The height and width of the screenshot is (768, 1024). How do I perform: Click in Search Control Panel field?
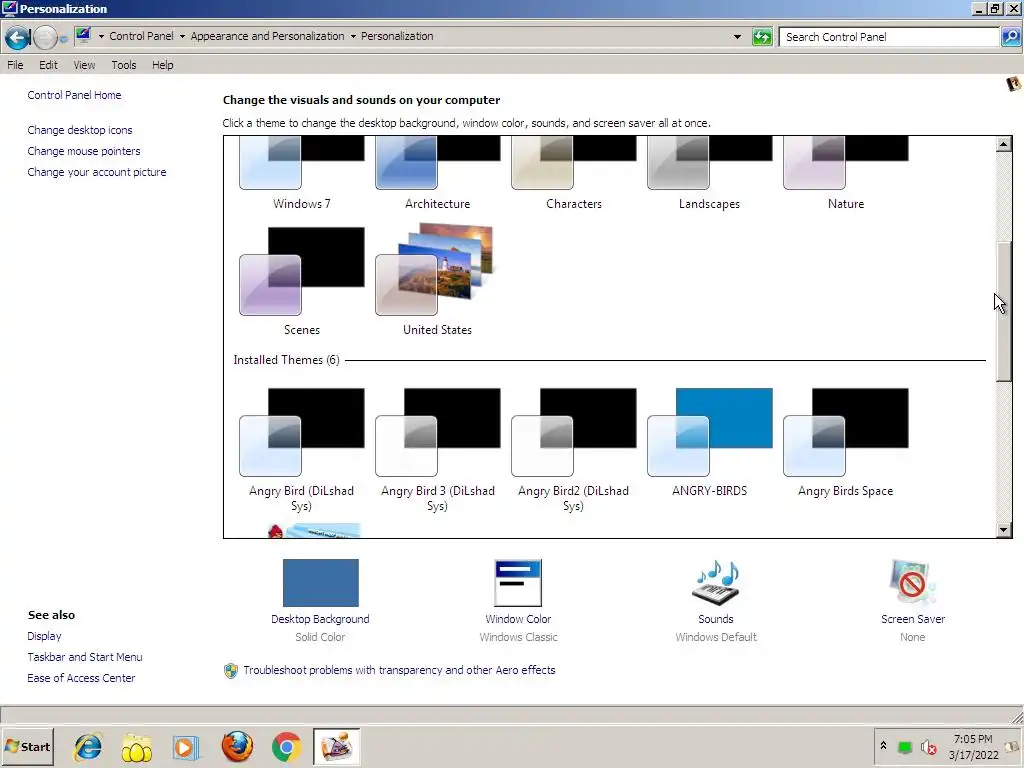[x=889, y=37]
